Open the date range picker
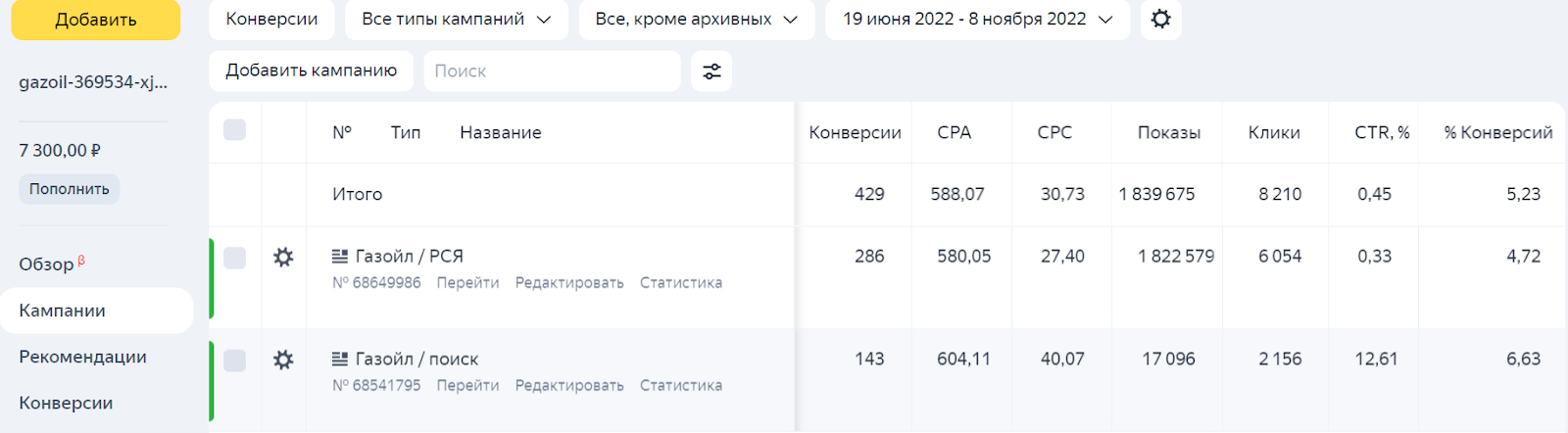The height and width of the screenshot is (433, 1568). (x=977, y=20)
